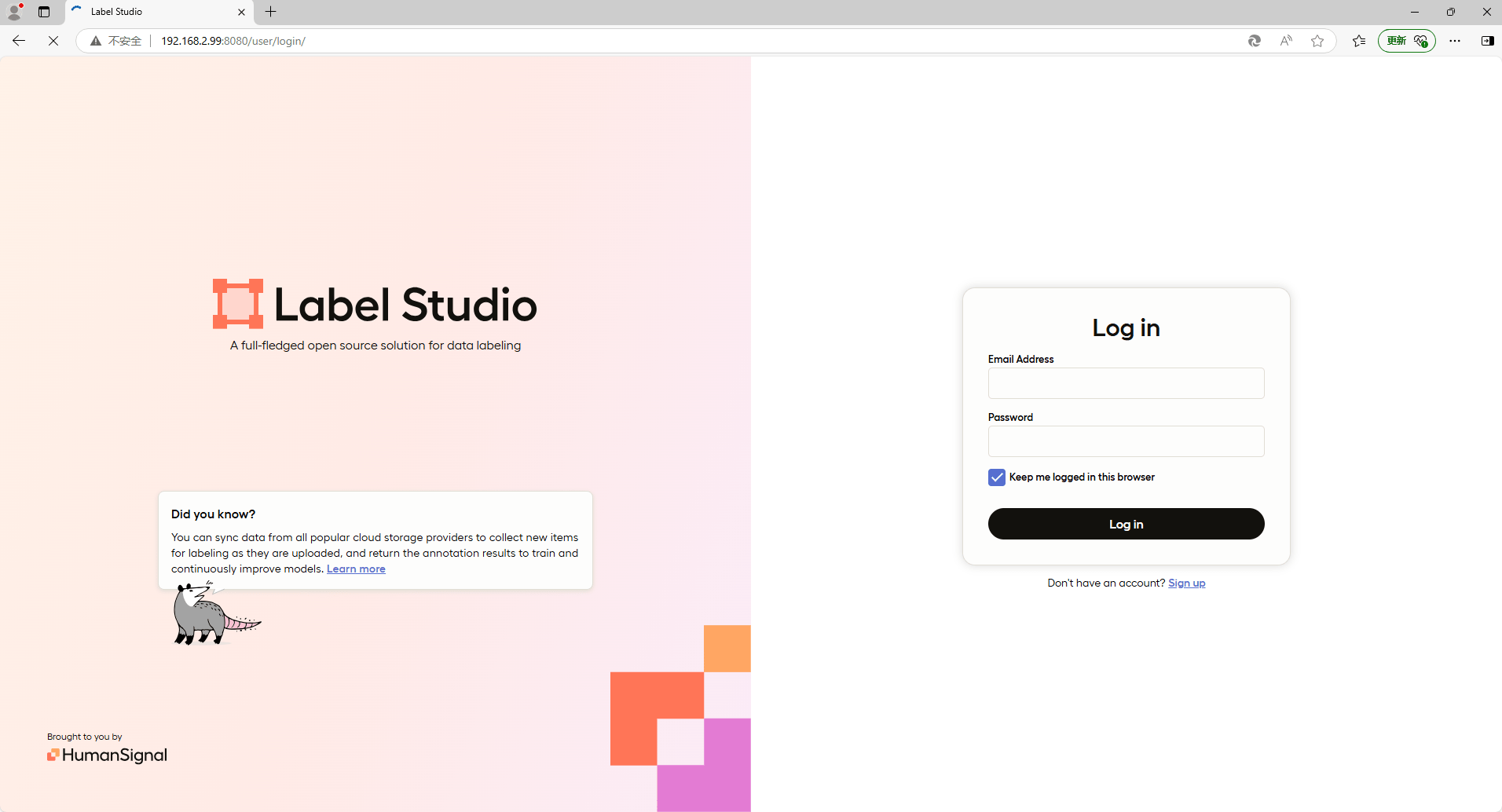Click the "Don't have an account?" text
The width and height of the screenshot is (1502, 812).
(x=1106, y=583)
